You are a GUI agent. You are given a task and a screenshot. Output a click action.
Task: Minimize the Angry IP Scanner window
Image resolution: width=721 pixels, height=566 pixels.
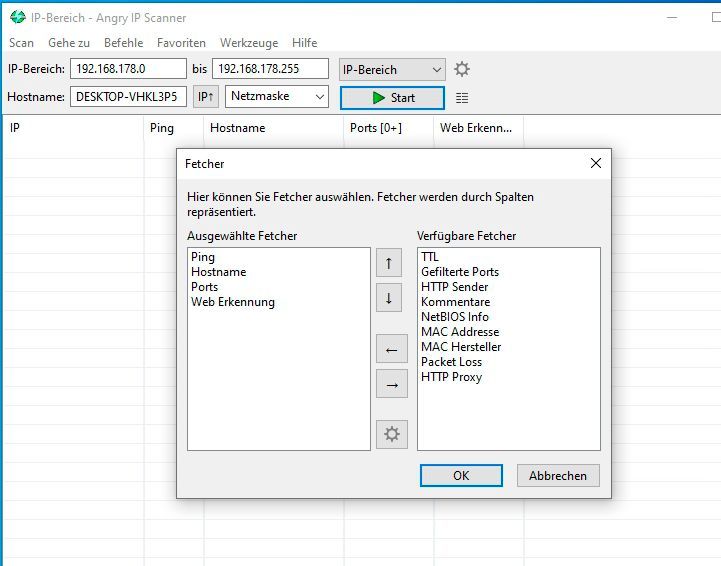pos(672,17)
